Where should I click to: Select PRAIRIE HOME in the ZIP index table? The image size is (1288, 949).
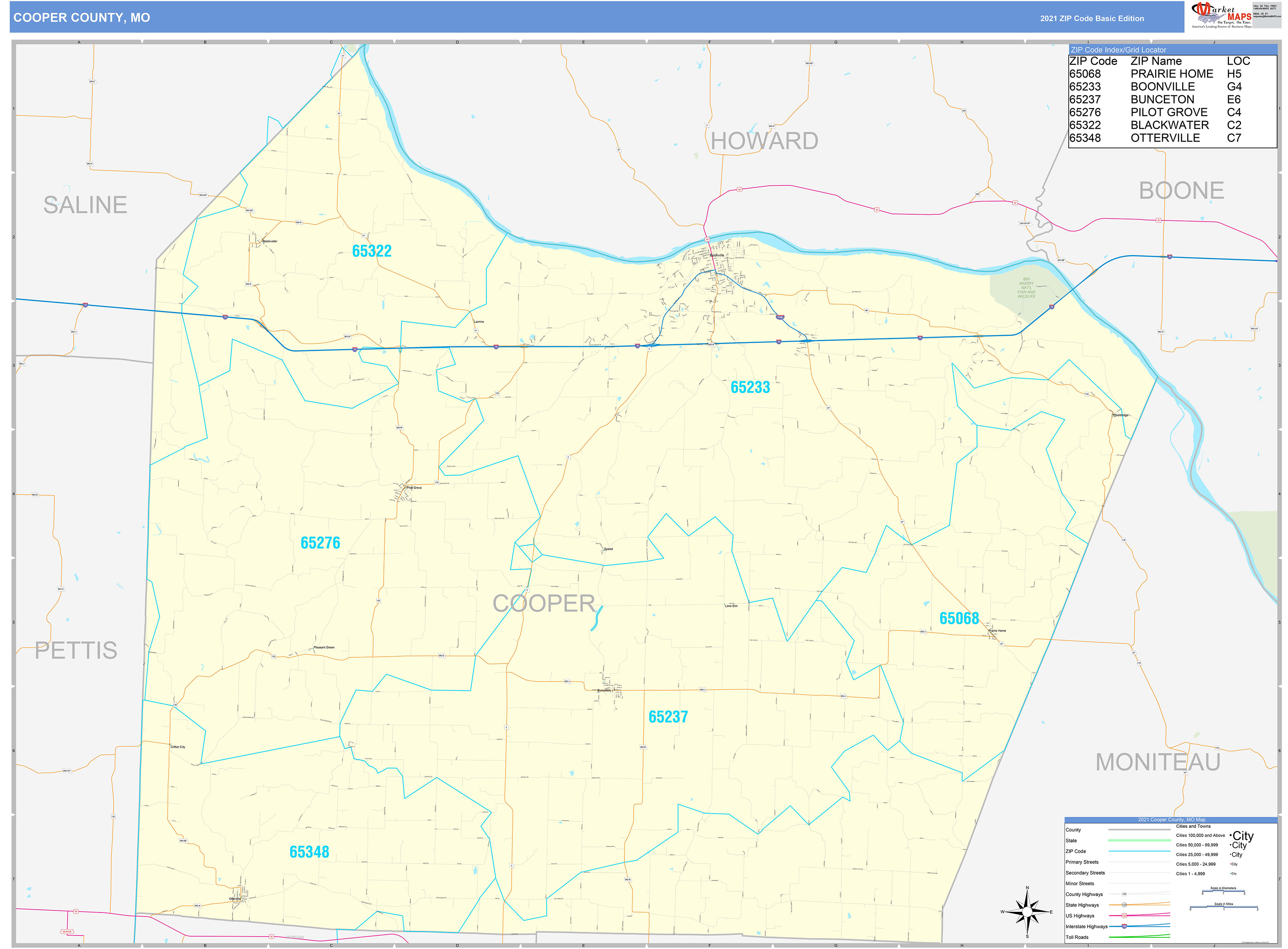1171,74
